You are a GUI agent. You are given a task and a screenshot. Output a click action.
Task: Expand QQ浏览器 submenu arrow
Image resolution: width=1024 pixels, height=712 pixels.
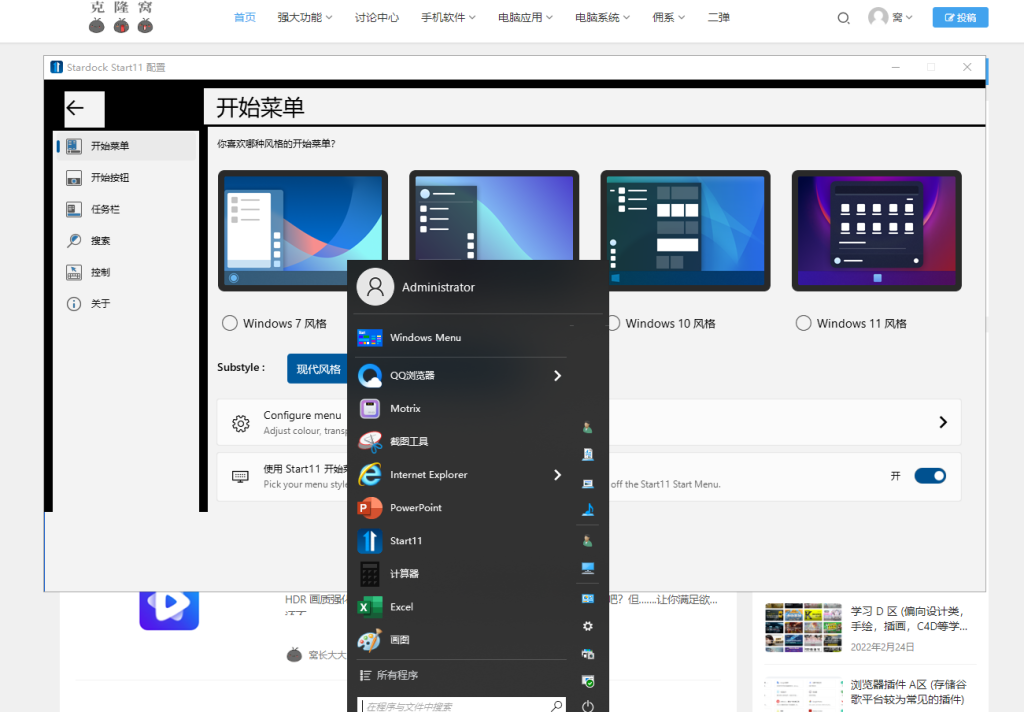click(557, 376)
